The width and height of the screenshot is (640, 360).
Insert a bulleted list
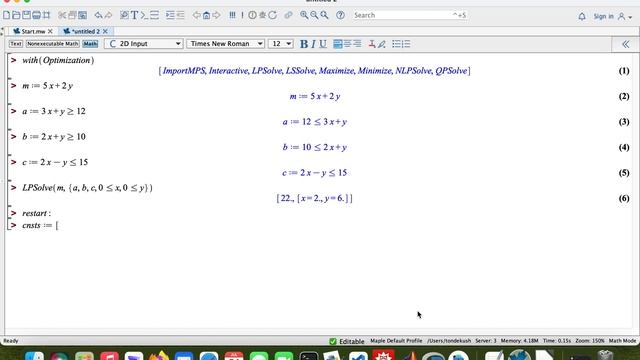[396, 44]
